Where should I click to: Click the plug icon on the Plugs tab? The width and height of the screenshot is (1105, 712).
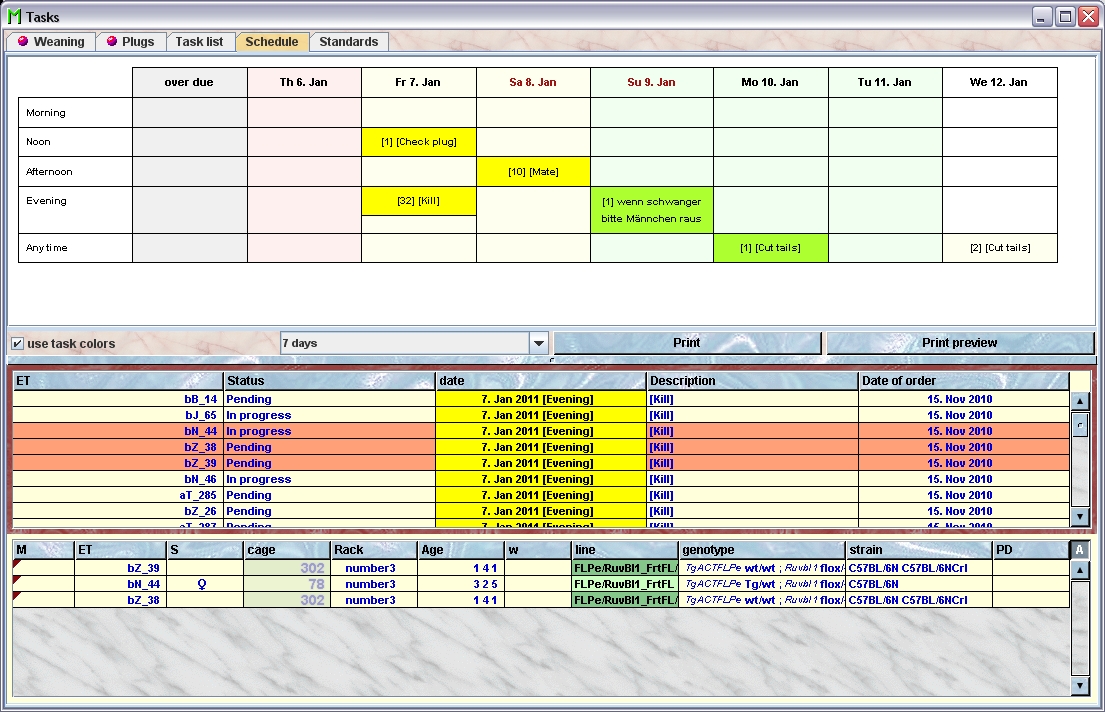(112, 42)
